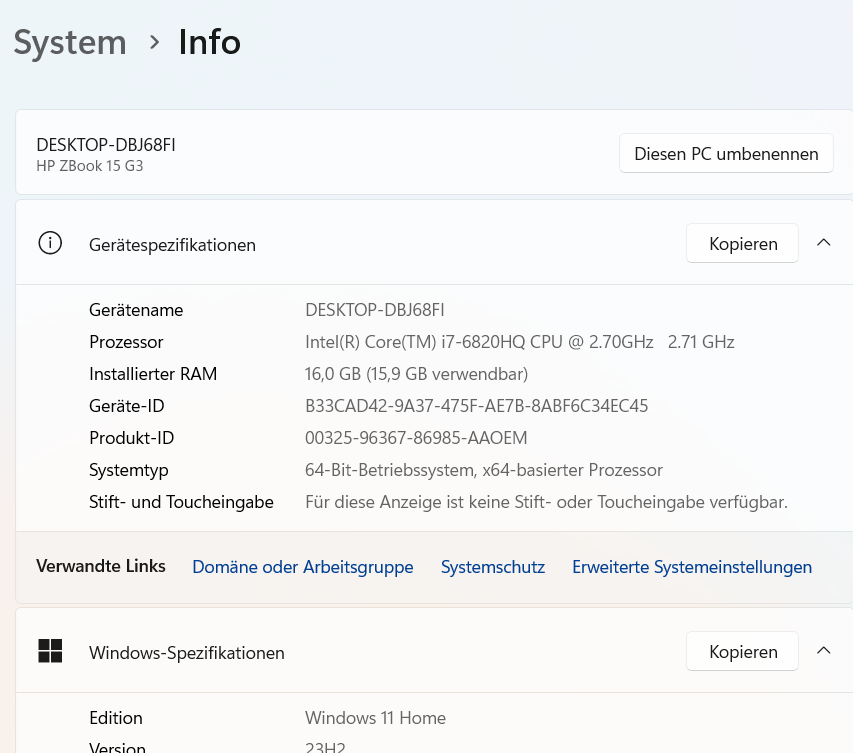
Task: Click the Windows-Spezifikationen section title
Action: [187, 653]
